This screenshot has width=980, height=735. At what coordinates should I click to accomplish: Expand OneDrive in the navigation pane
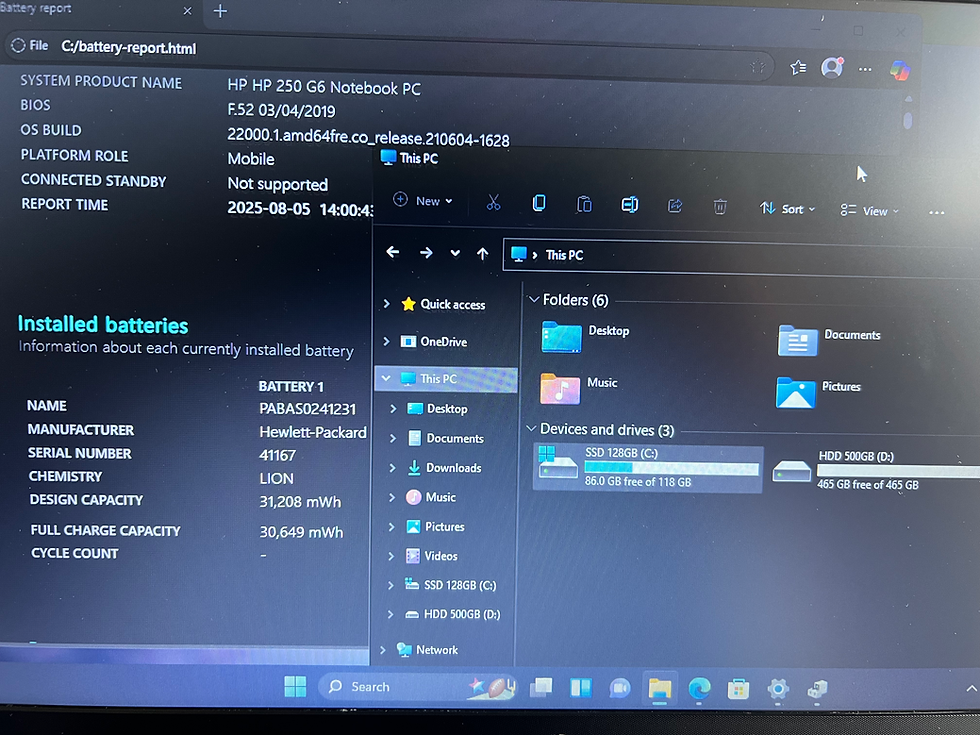[x=386, y=341]
